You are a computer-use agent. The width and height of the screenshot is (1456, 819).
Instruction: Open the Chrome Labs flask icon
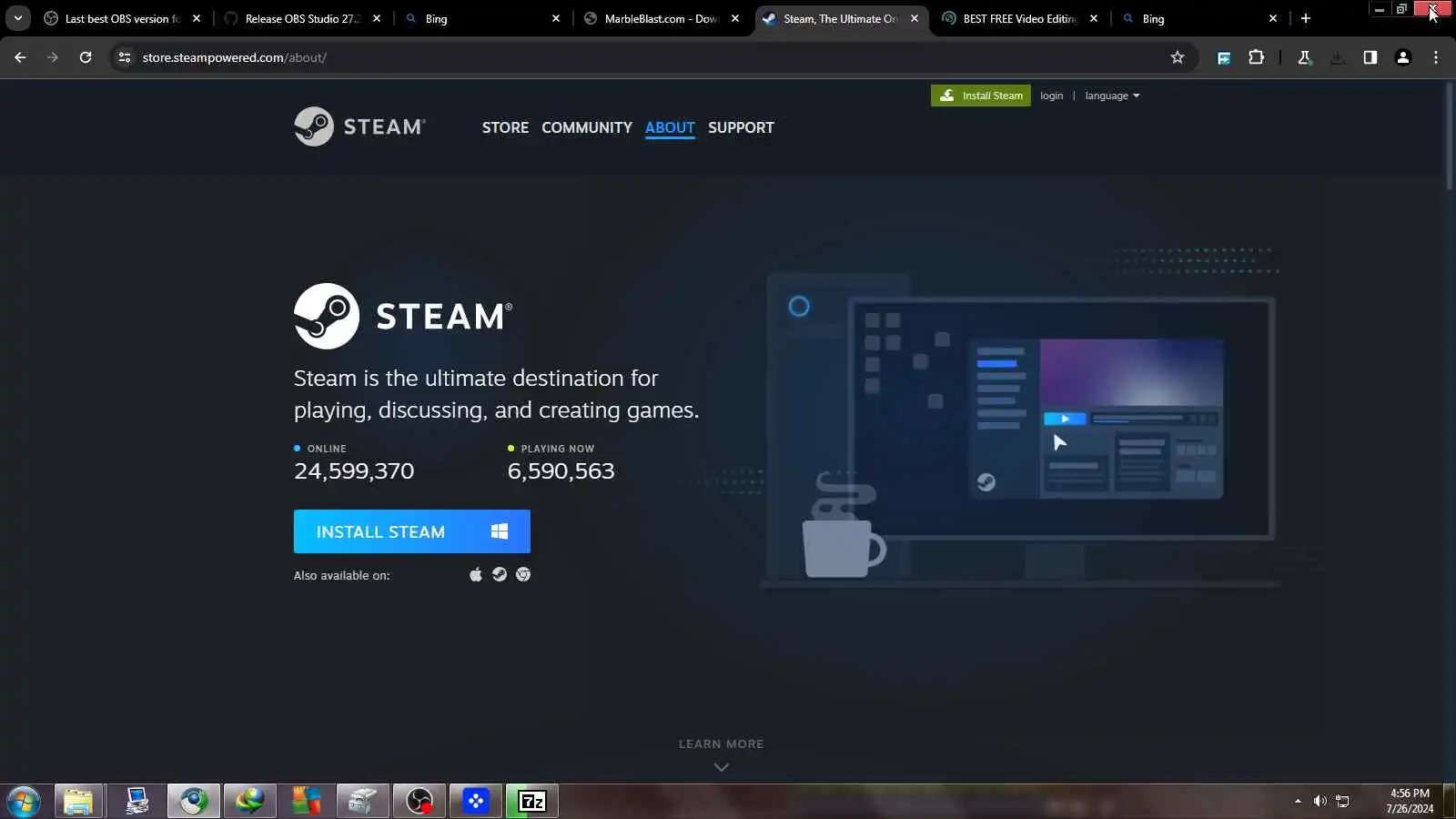coord(1304,57)
